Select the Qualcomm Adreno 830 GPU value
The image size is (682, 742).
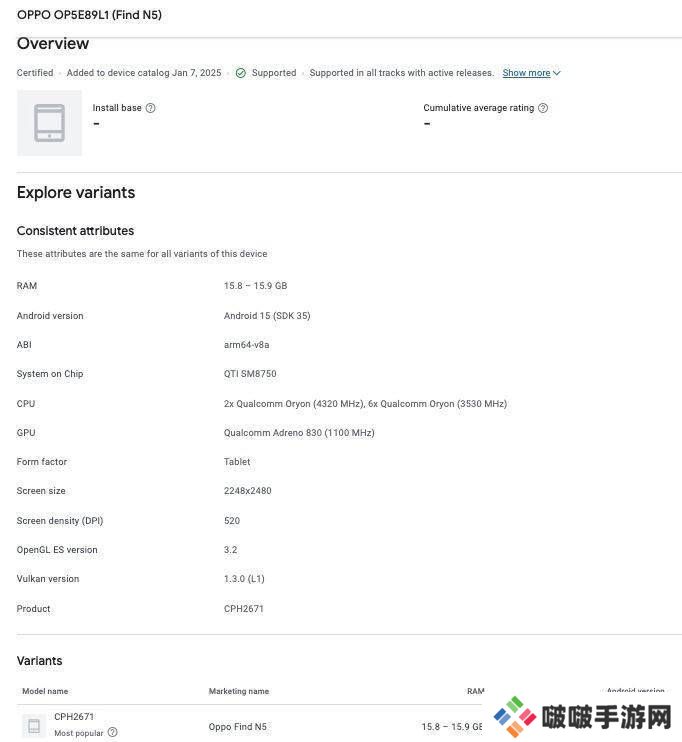(299, 433)
